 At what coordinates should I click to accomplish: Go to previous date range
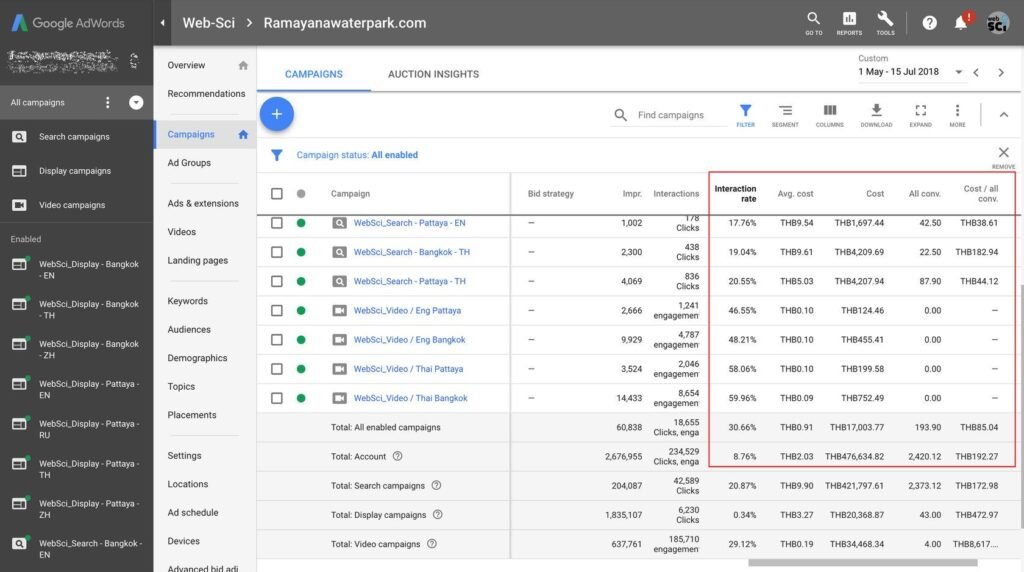[976, 72]
